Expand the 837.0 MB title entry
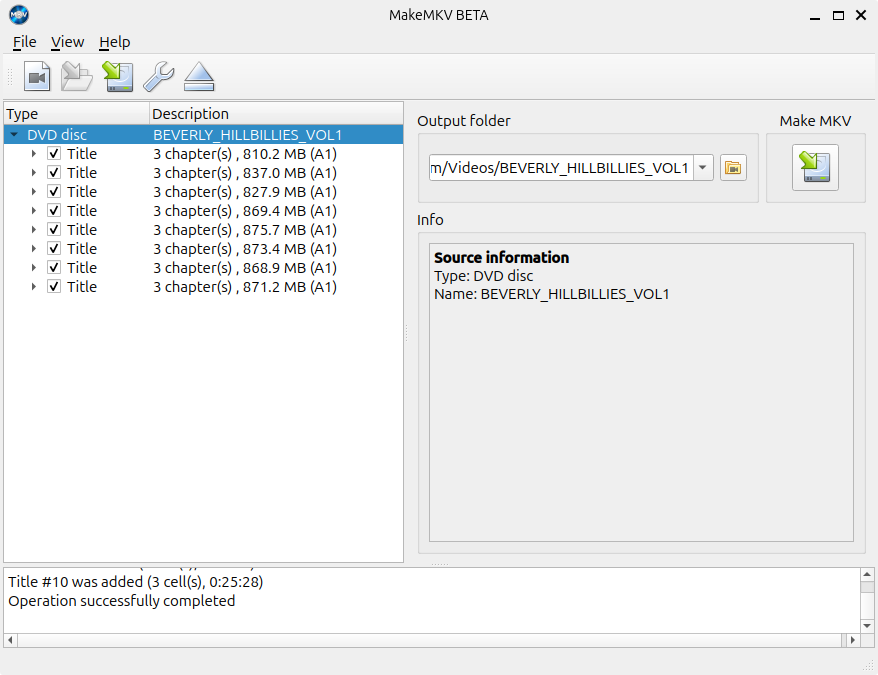Screen dimensions: 878x675 pyautogui.click(x=33, y=173)
